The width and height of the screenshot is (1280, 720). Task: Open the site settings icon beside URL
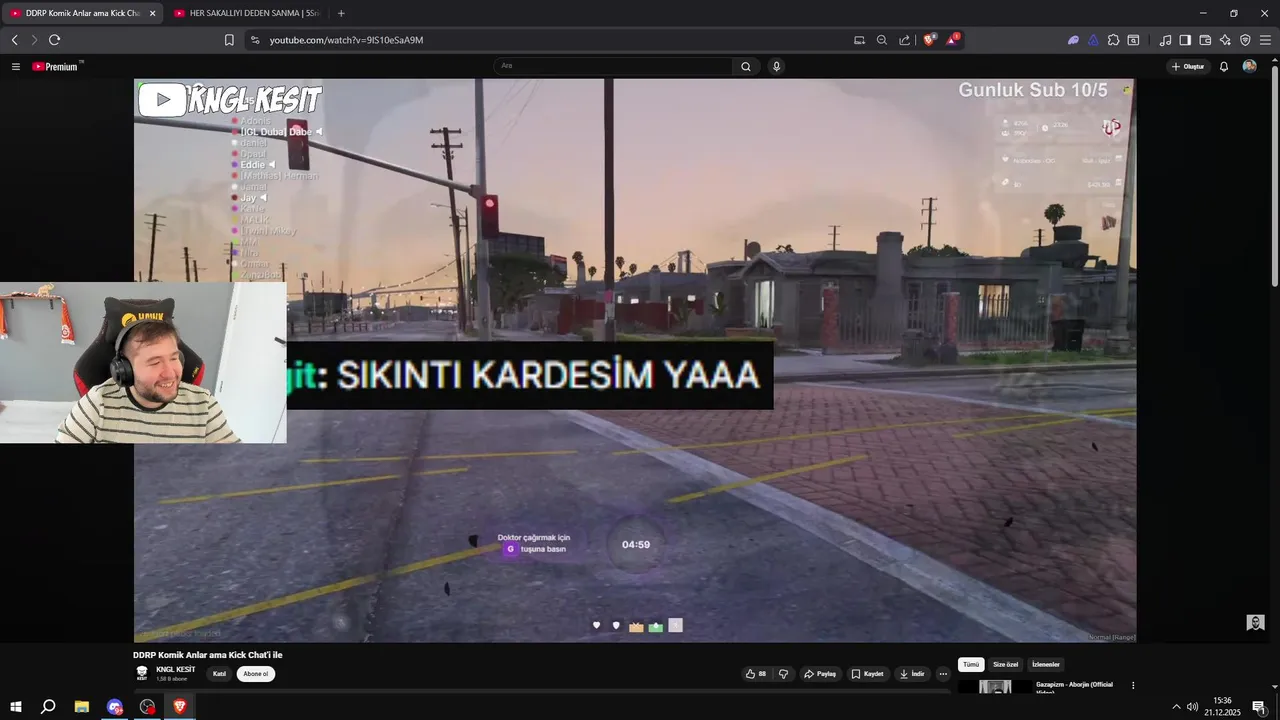tap(255, 40)
